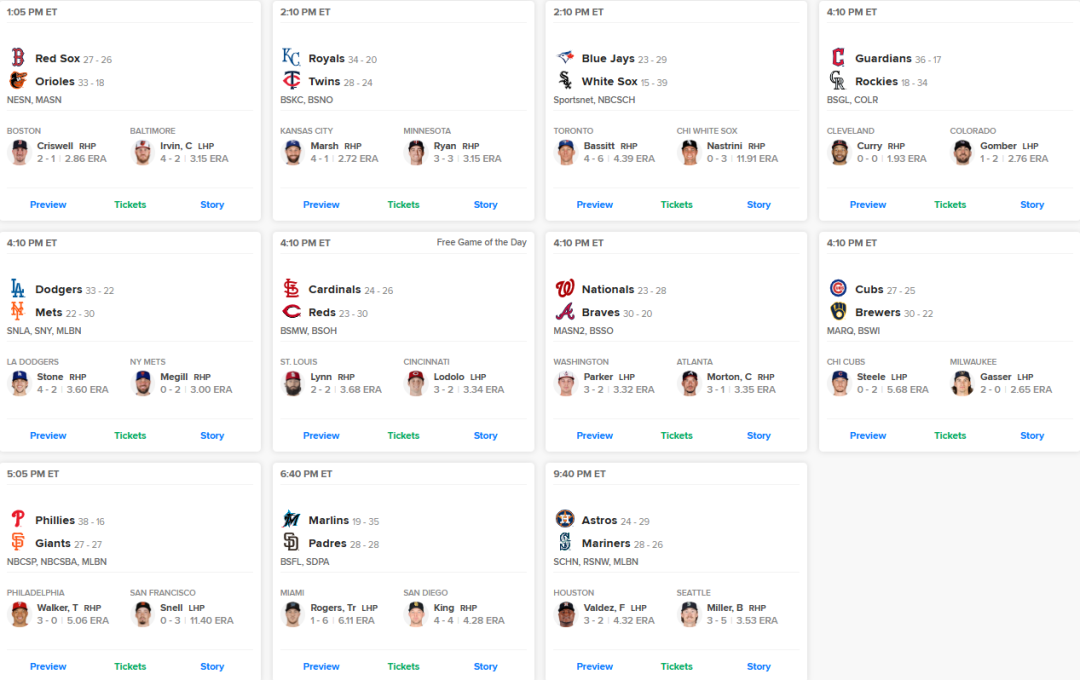The height and width of the screenshot is (680, 1080).
Task: Click the Phillies P logo
Action: 18,519
